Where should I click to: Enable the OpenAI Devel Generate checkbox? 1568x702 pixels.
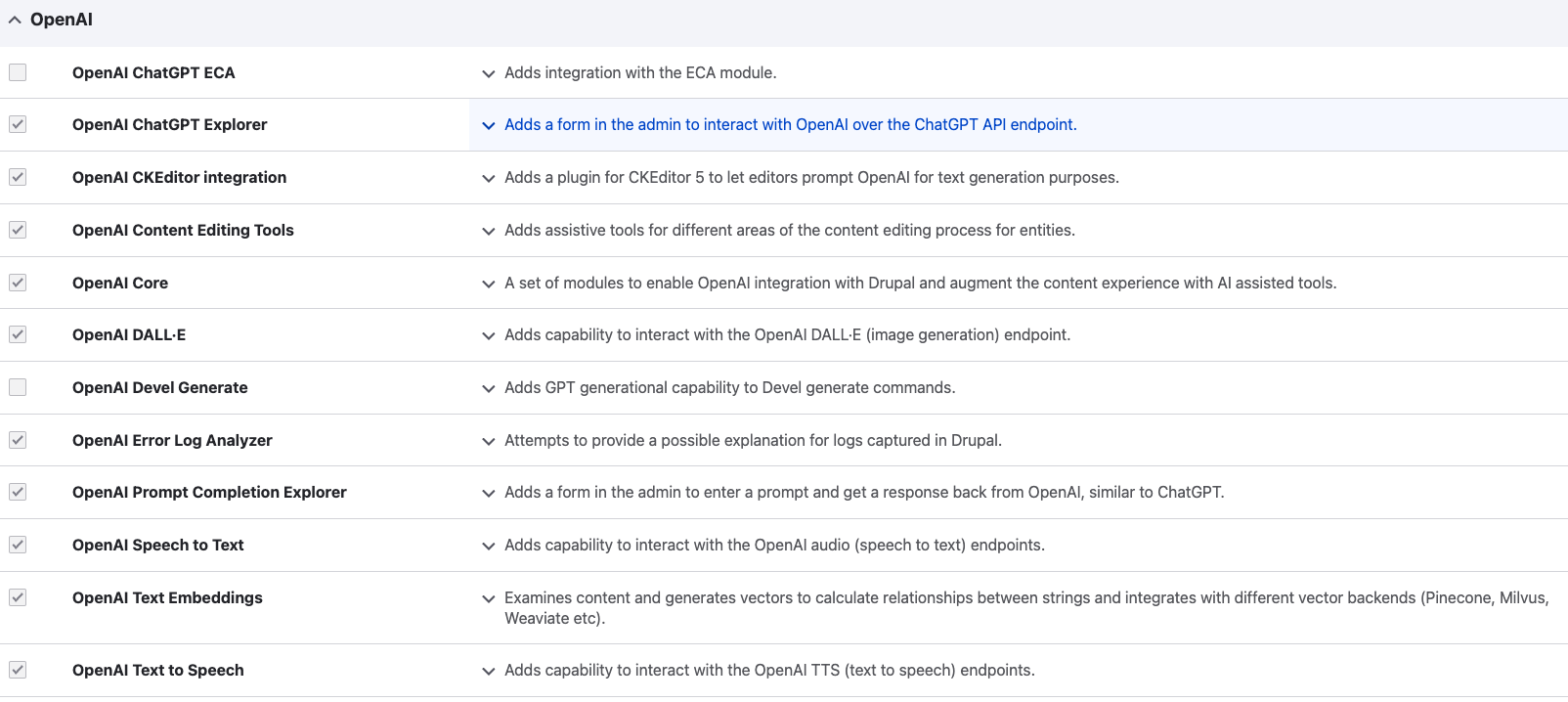tap(18, 387)
